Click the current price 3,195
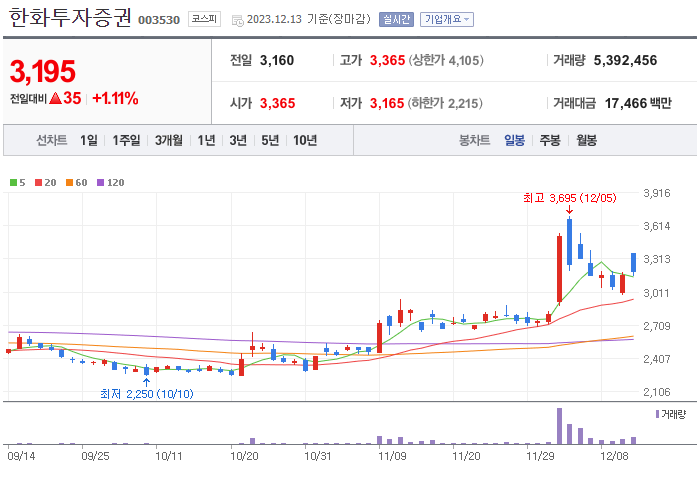The height and width of the screenshot is (481, 697). tap(43, 71)
